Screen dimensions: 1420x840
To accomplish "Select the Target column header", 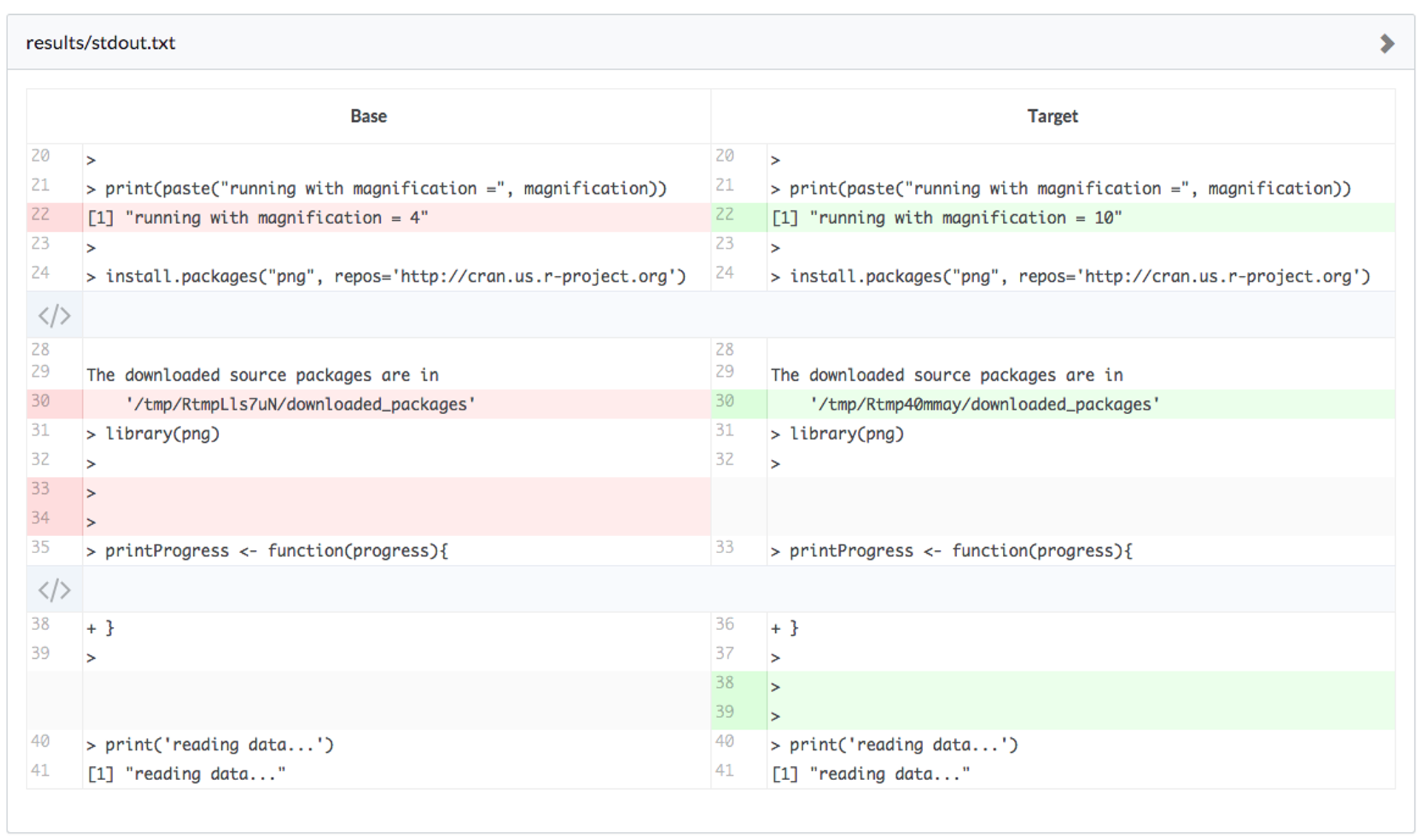I will pyautogui.click(x=1052, y=116).
